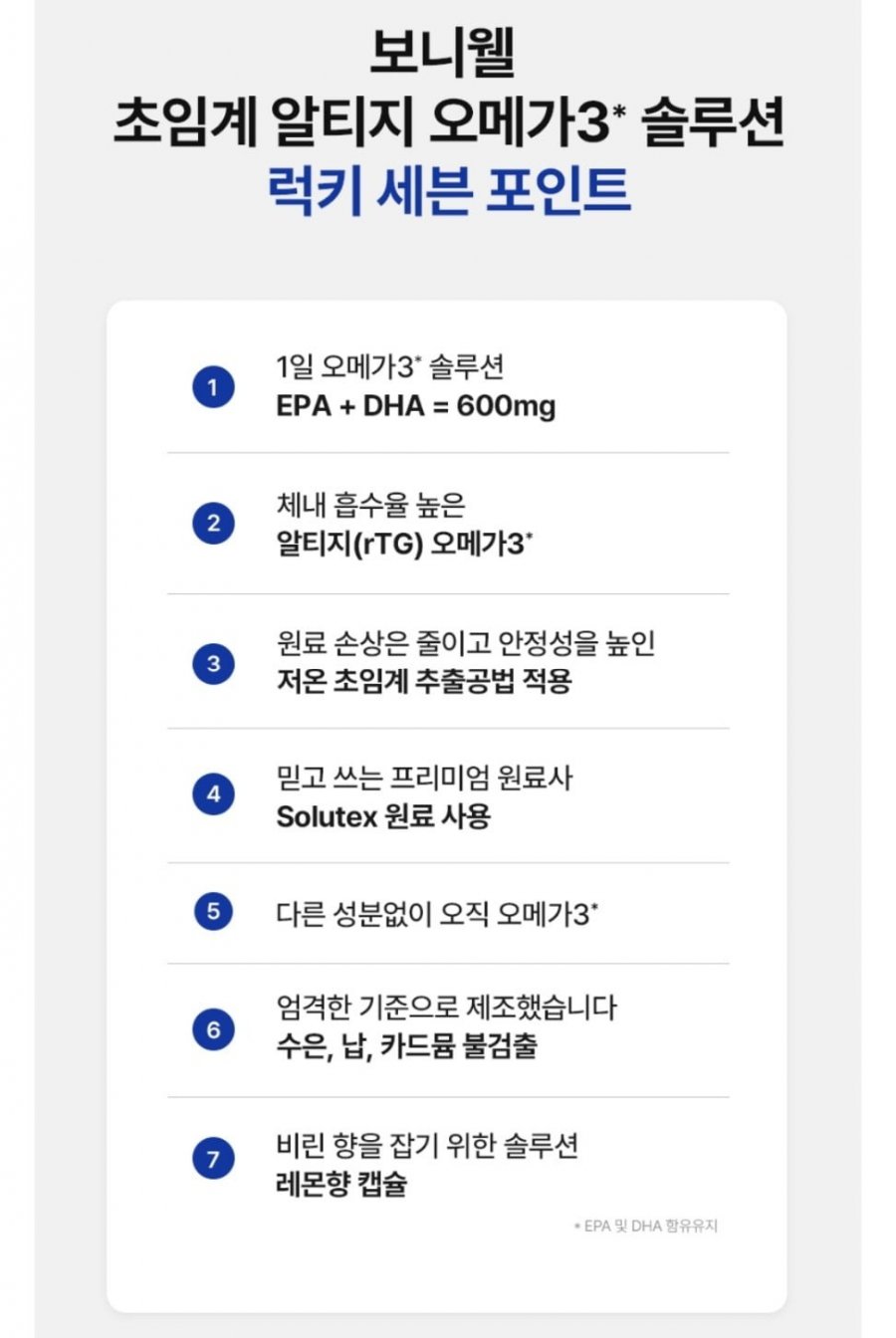
Task: Select the number 6 circle icon
Action: [x=213, y=1029]
